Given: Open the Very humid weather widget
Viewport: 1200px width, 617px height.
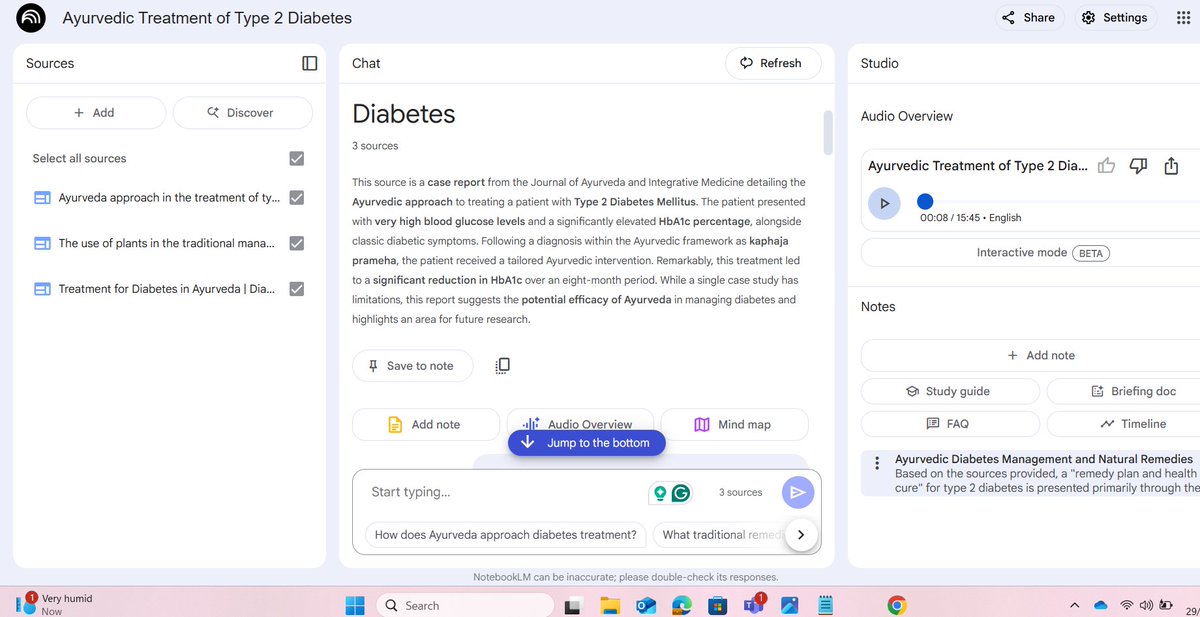Looking at the screenshot, I should [55, 604].
